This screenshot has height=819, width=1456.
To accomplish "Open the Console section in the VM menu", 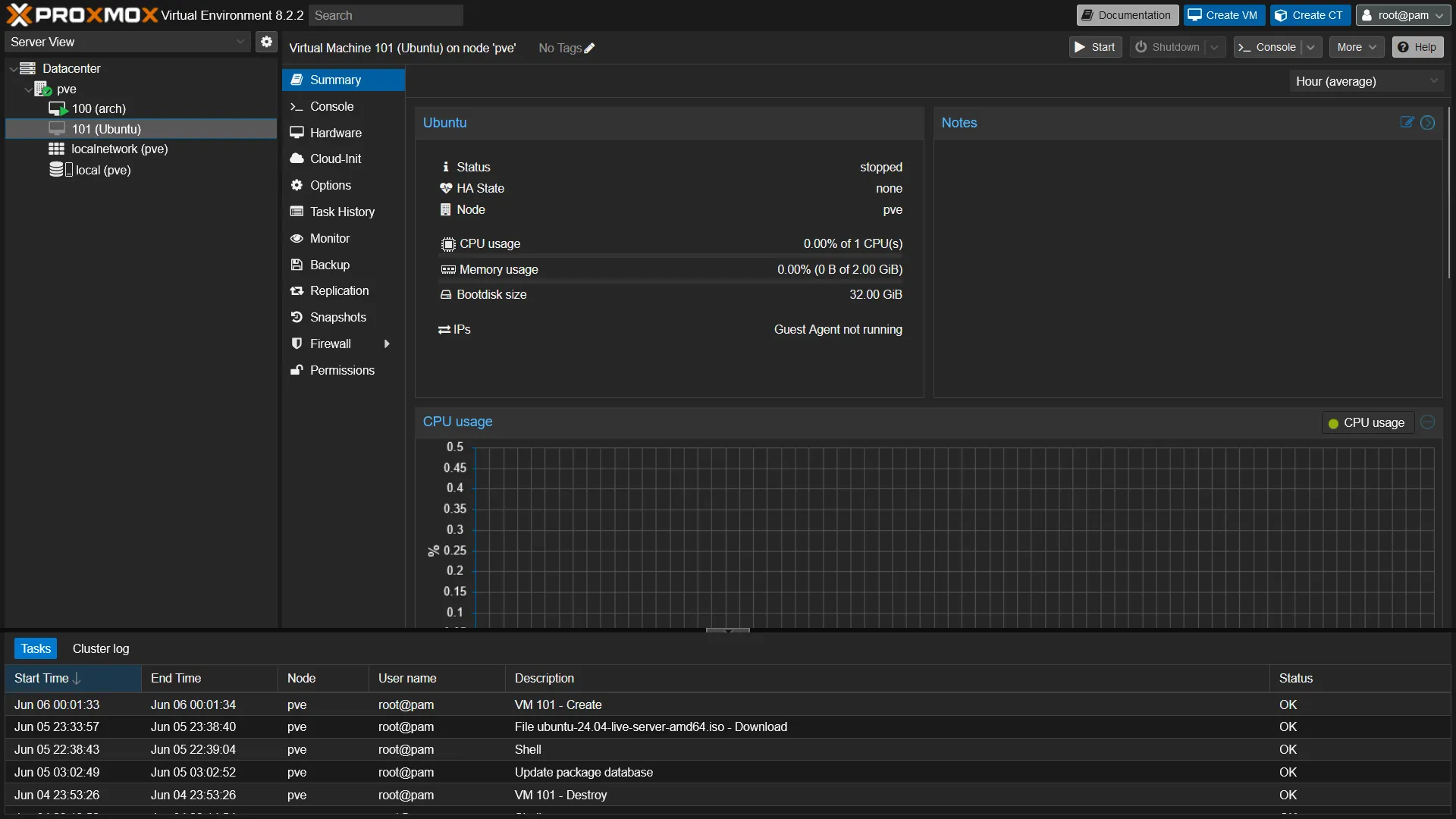I will pos(344,106).
